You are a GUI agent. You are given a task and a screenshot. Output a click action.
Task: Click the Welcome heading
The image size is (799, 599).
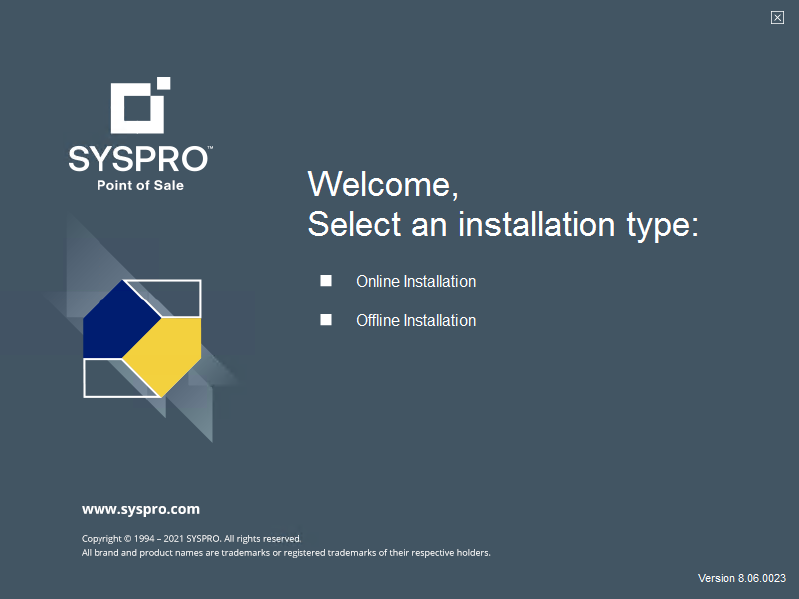point(383,185)
